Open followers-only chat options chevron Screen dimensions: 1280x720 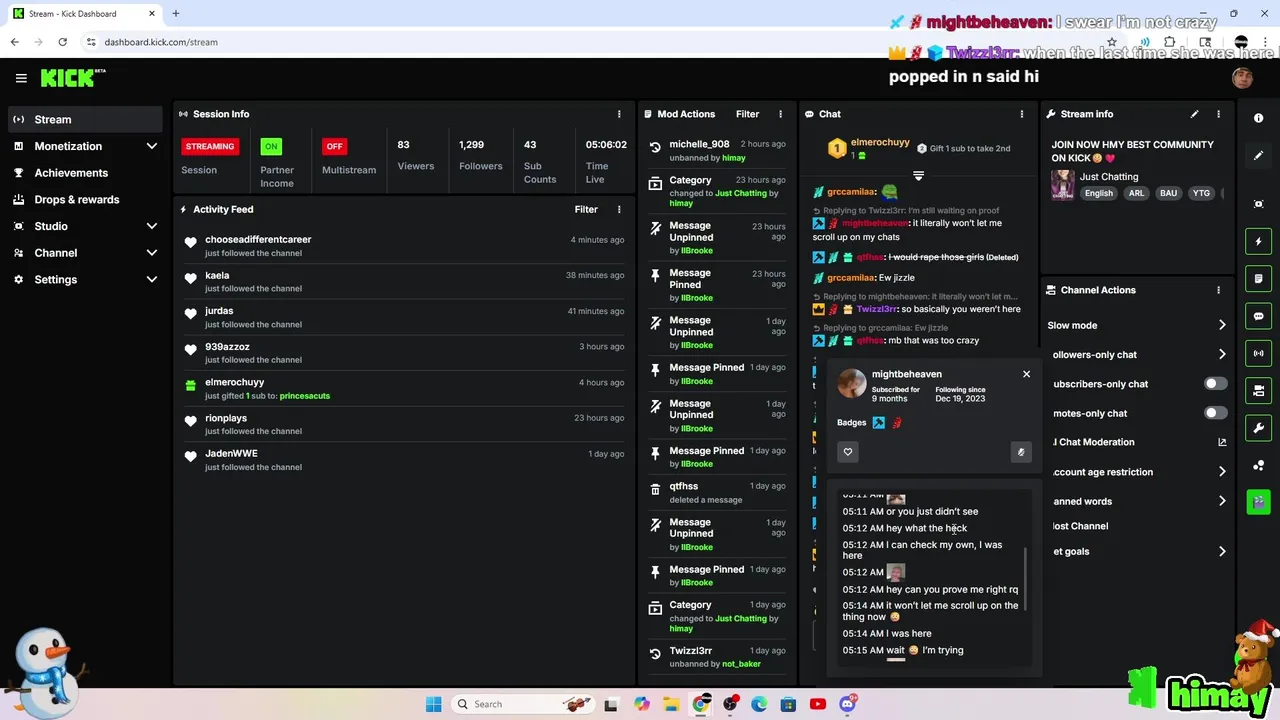click(x=1222, y=354)
